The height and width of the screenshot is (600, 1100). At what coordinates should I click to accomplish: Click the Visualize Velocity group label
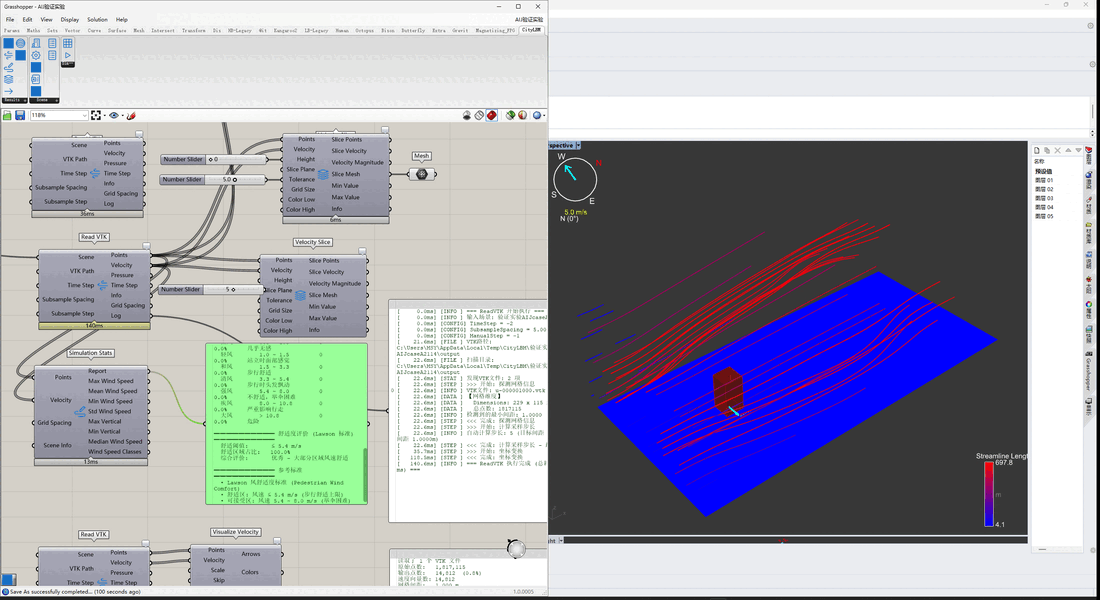[x=236, y=532]
